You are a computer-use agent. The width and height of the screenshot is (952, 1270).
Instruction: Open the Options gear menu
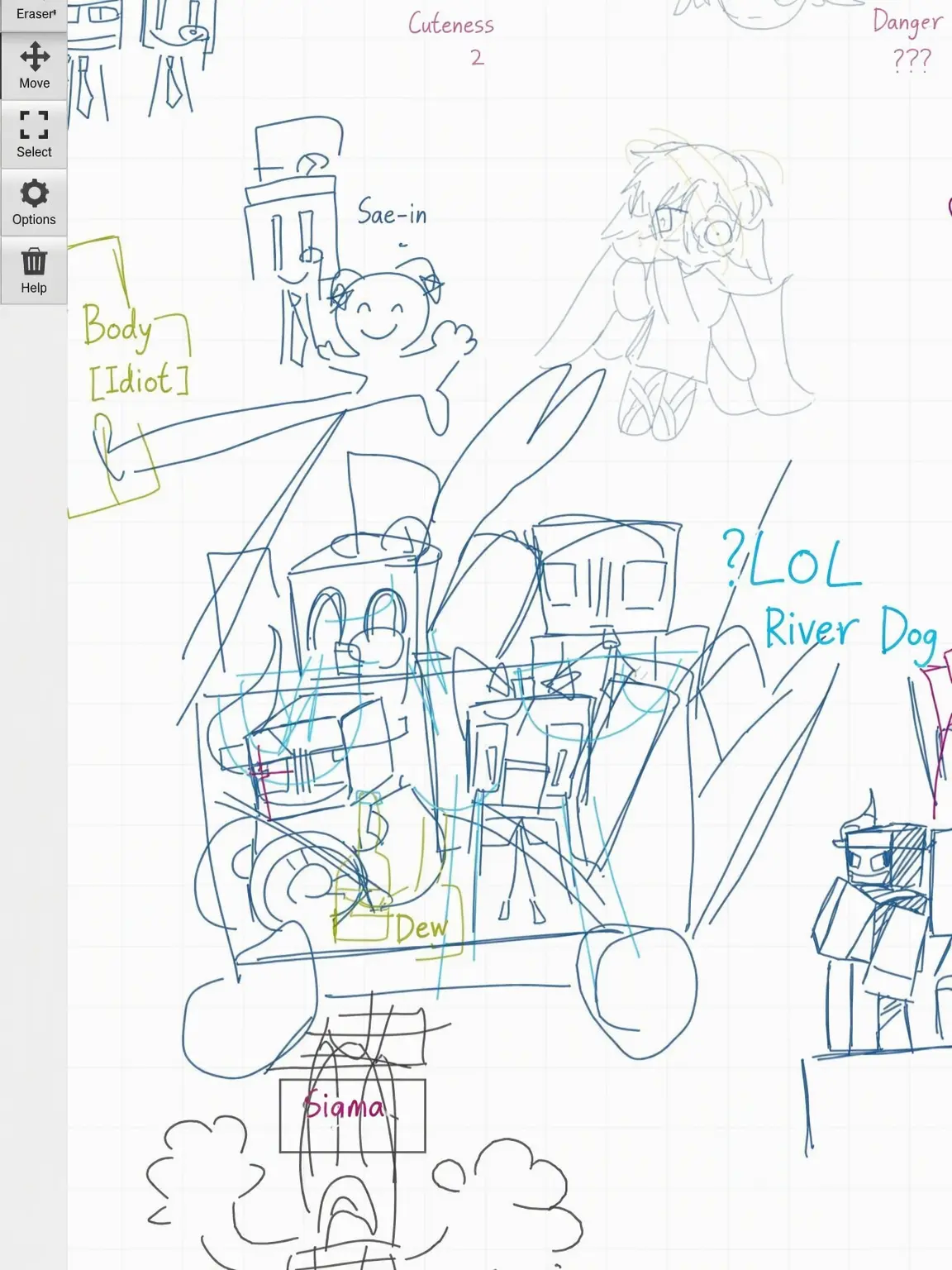[x=34, y=203]
